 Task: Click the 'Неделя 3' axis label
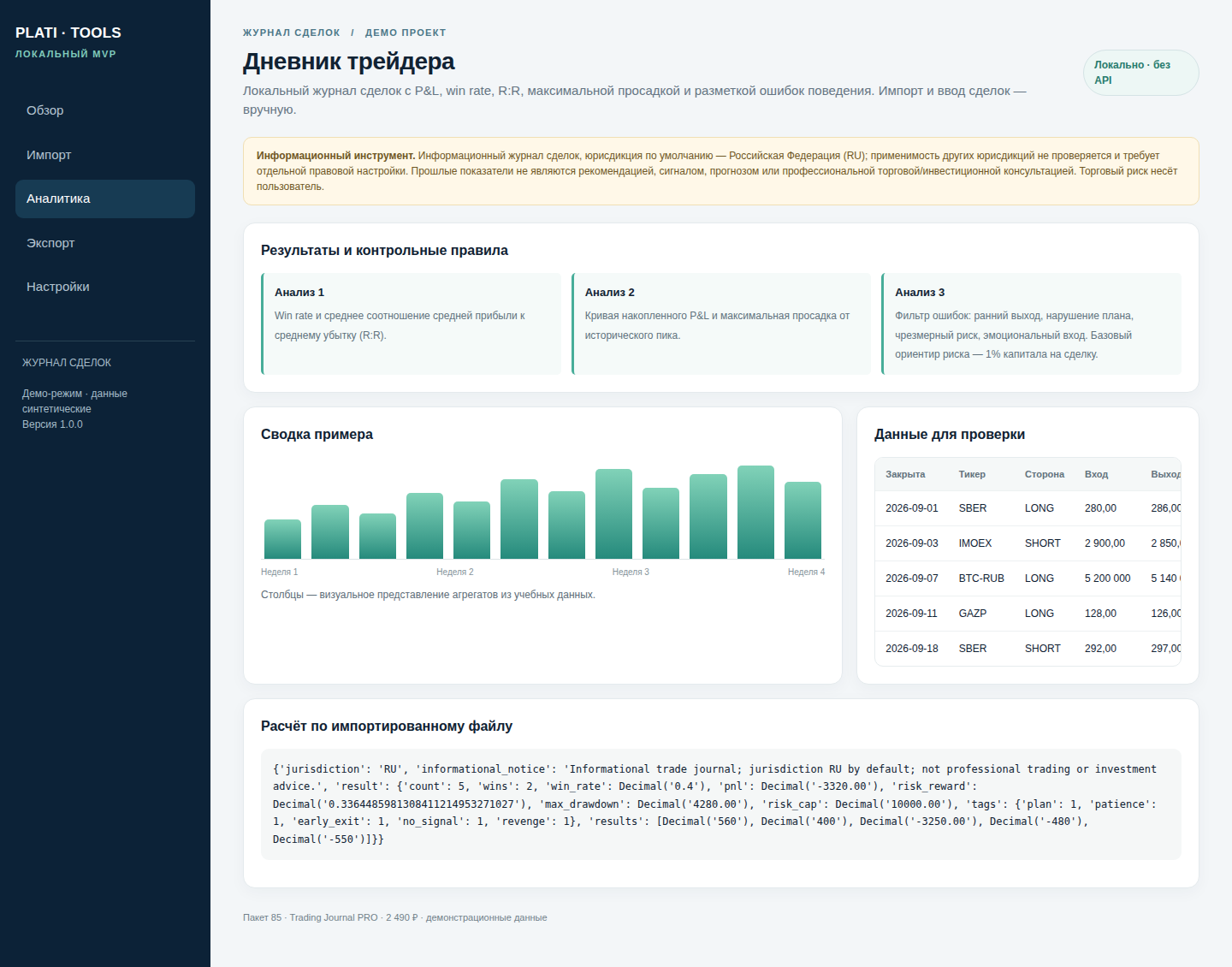pos(631,572)
